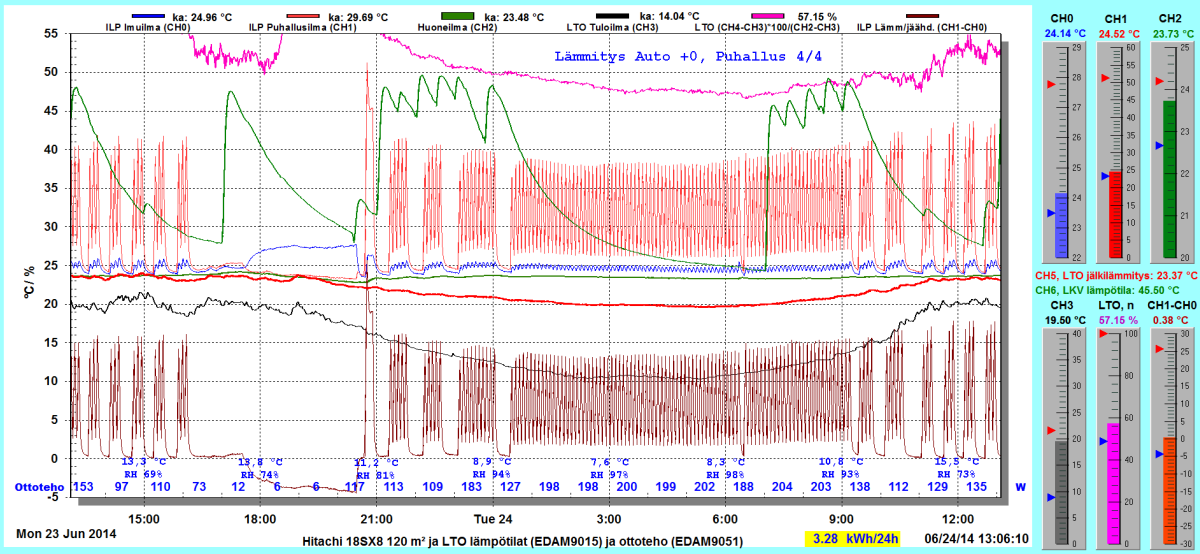Click the 'ka: 23.48 °C' average value
This screenshot has width=1200, height=554.
pyautogui.click(x=514, y=17)
